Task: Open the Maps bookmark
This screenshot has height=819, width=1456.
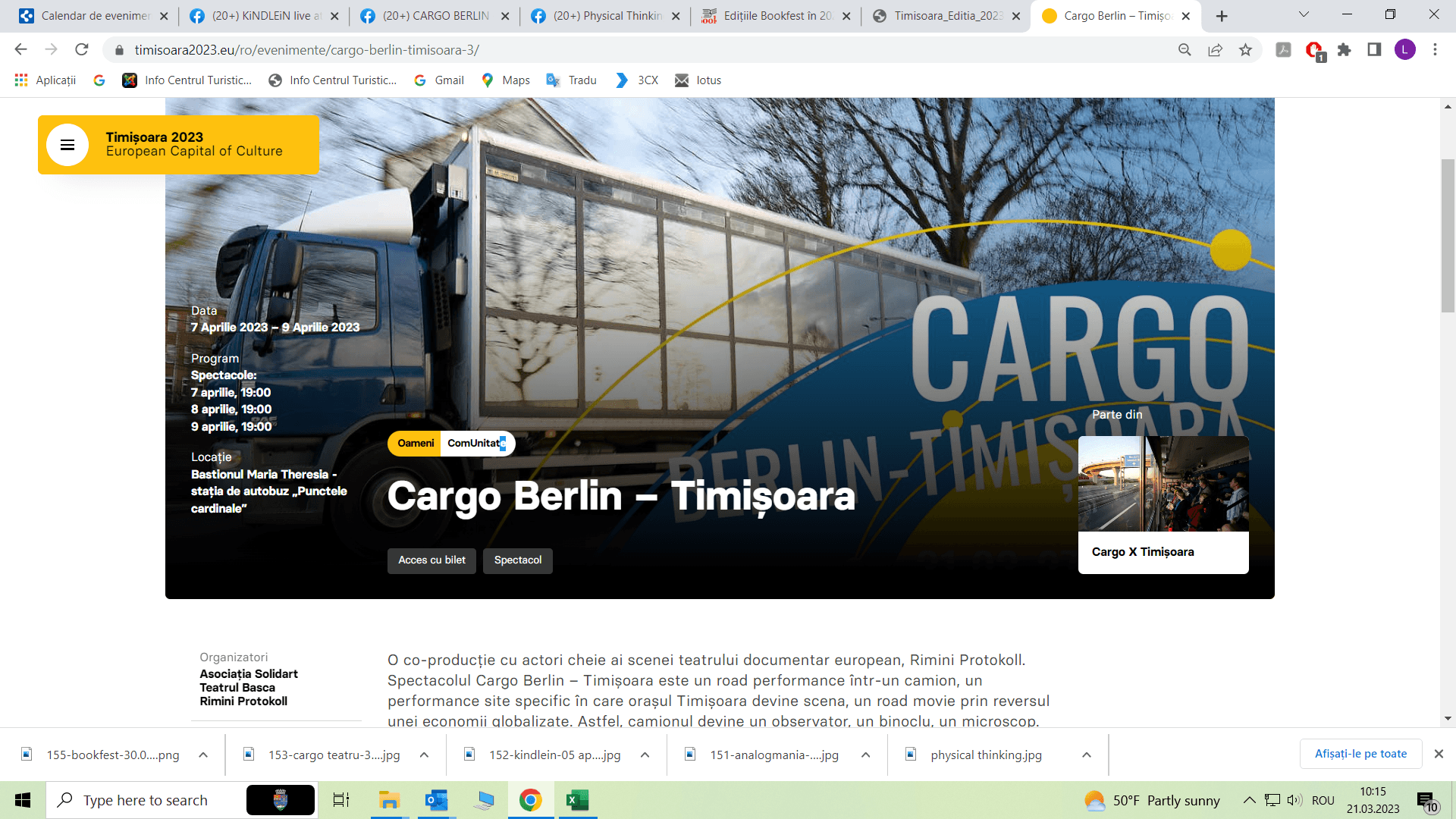Action: click(506, 80)
